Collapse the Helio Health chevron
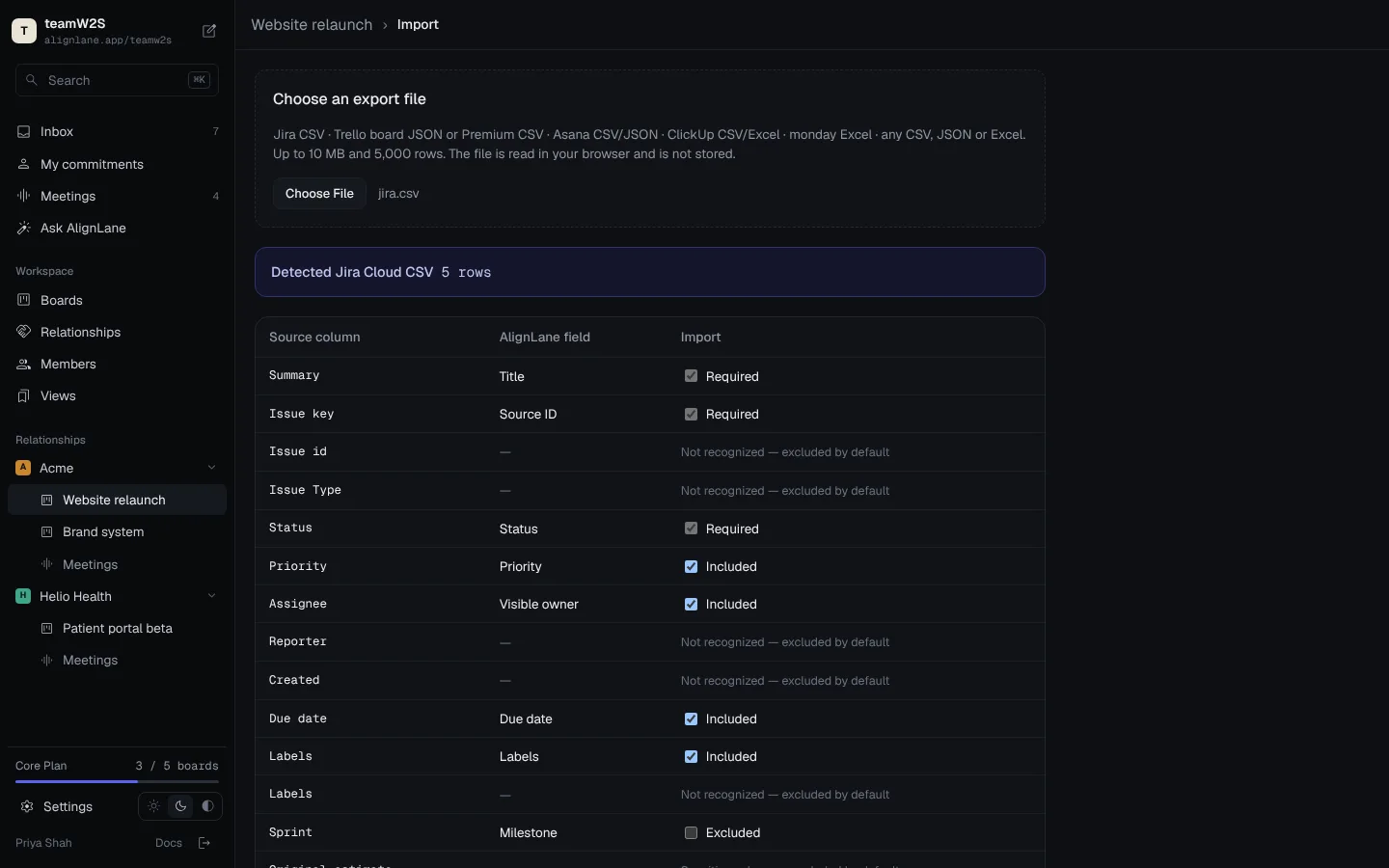The height and width of the screenshot is (868, 1389). [x=211, y=596]
